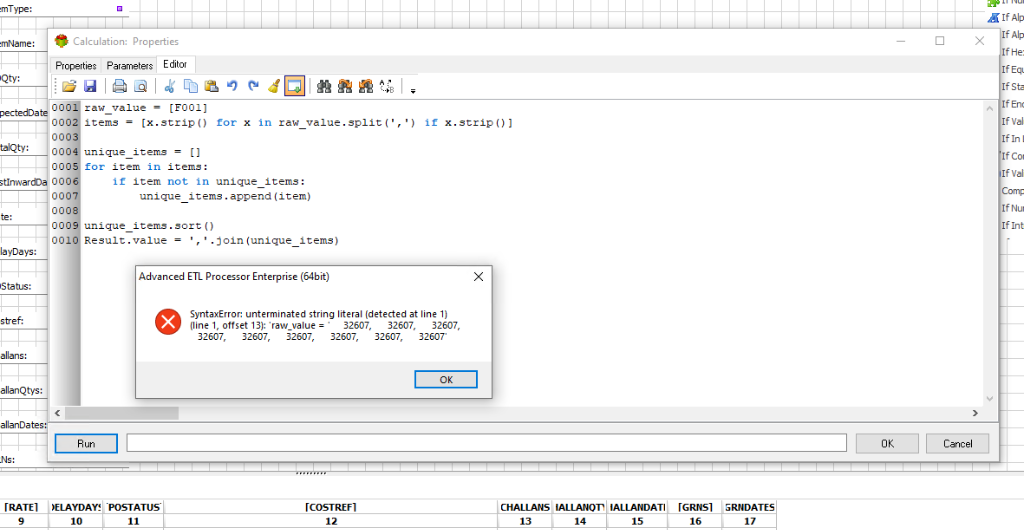This screenshot has width=1024, height=530.
Task: Click the GRNDATES column header
Action: click(x=749, y=507)
